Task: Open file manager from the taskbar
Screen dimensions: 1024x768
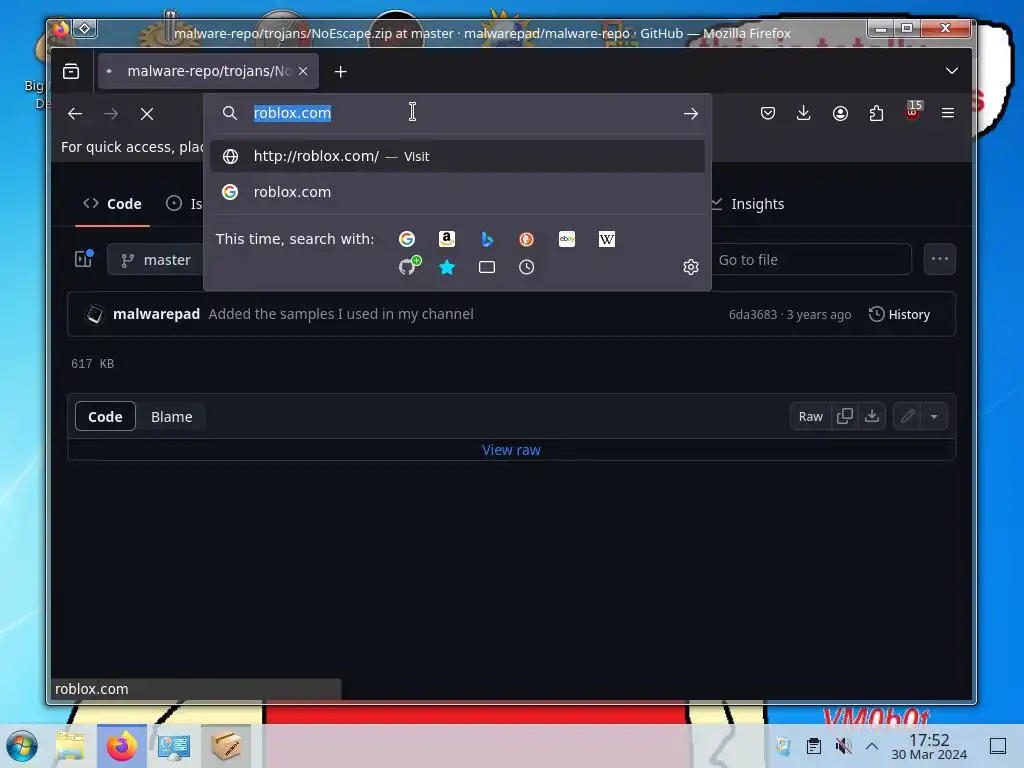Action: point(70,746)
